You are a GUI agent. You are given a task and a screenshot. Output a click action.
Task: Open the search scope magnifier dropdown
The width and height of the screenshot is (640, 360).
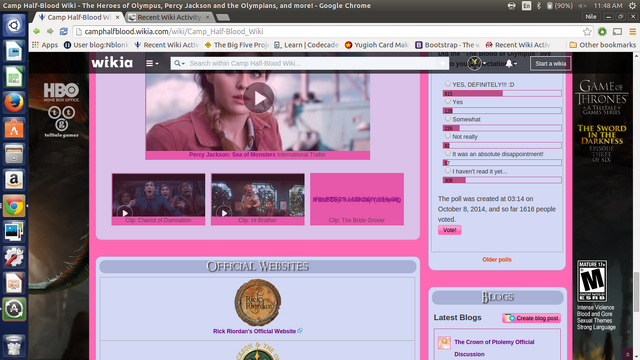point(179,63)
